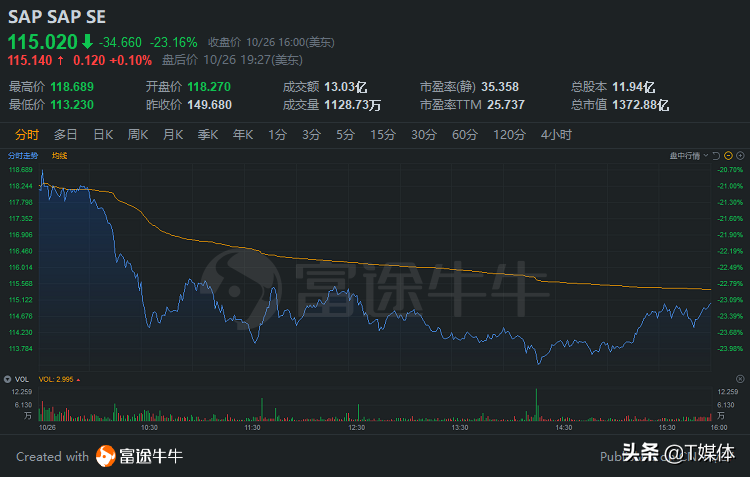Click the price change -23.16%
Image resolution: width=750 pixels, height=477 pixels.
[x=174, y=43]
